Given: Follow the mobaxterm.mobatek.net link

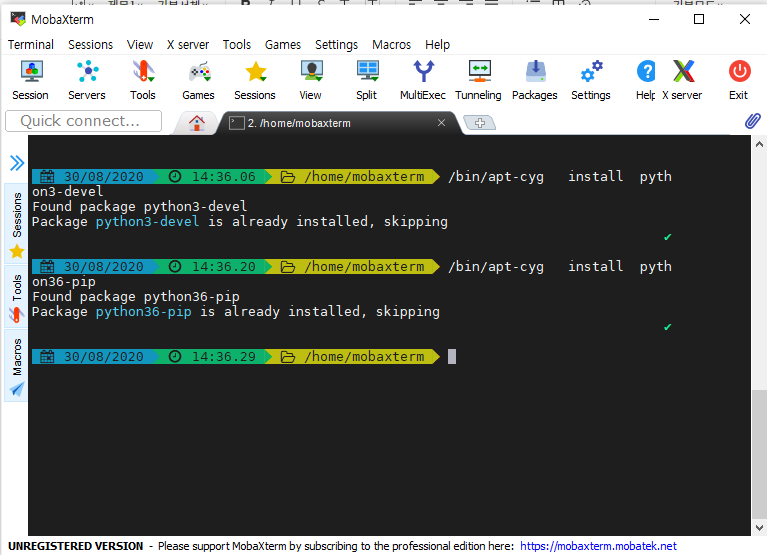Looking at the screenshot, I should tap(598, 546).
